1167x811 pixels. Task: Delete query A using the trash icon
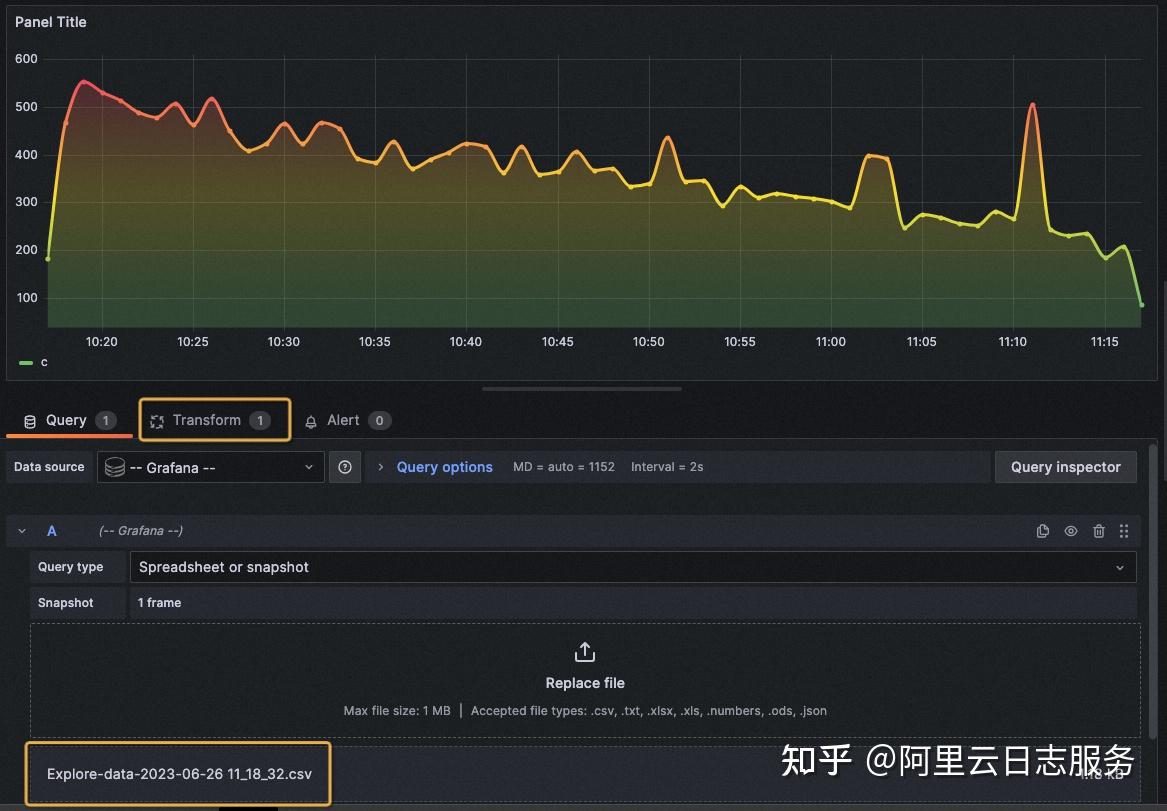point(1099,531)
